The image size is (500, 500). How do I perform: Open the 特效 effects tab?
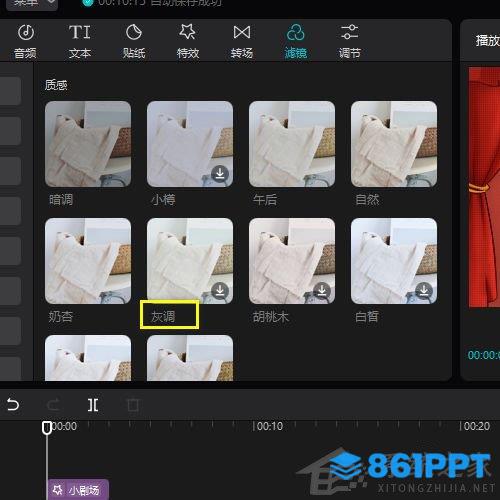tap(188, 41)
